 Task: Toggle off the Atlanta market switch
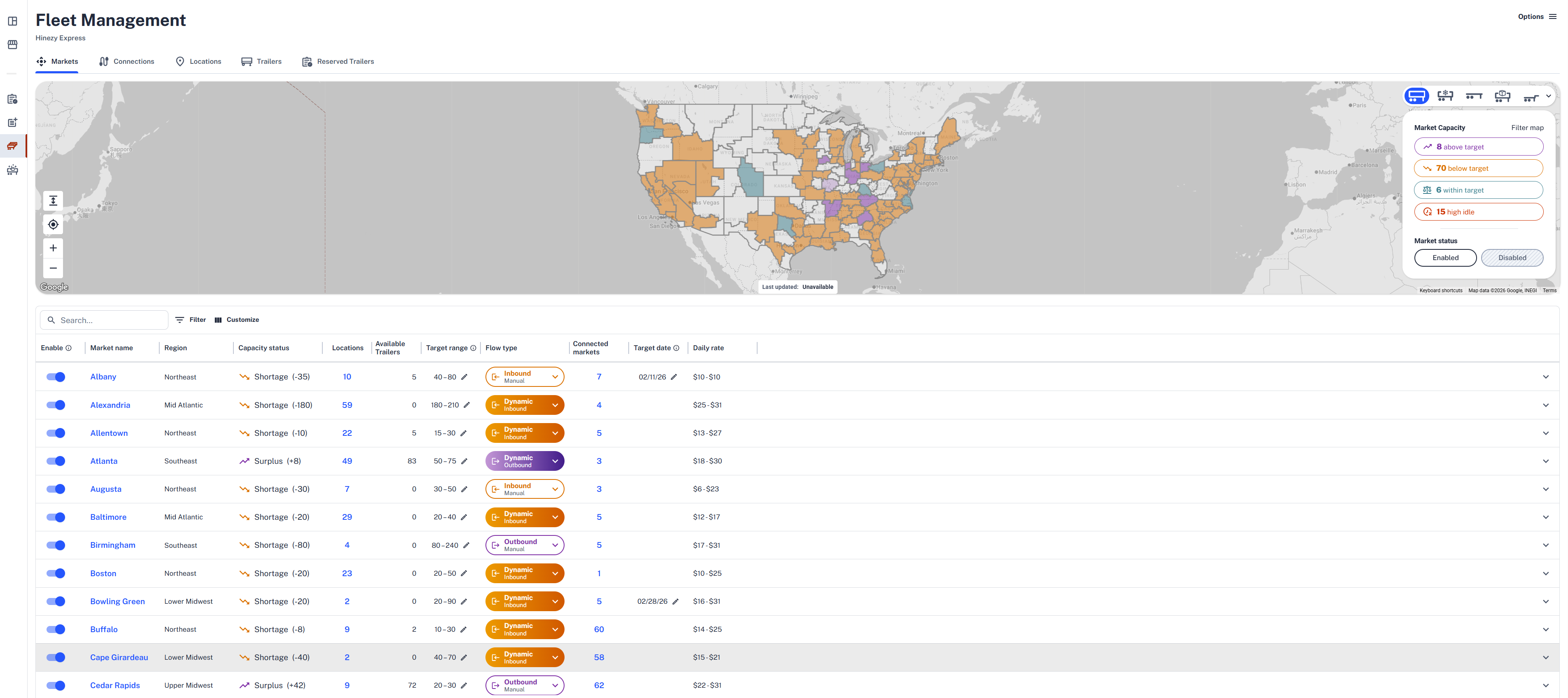tap(56, 461)
